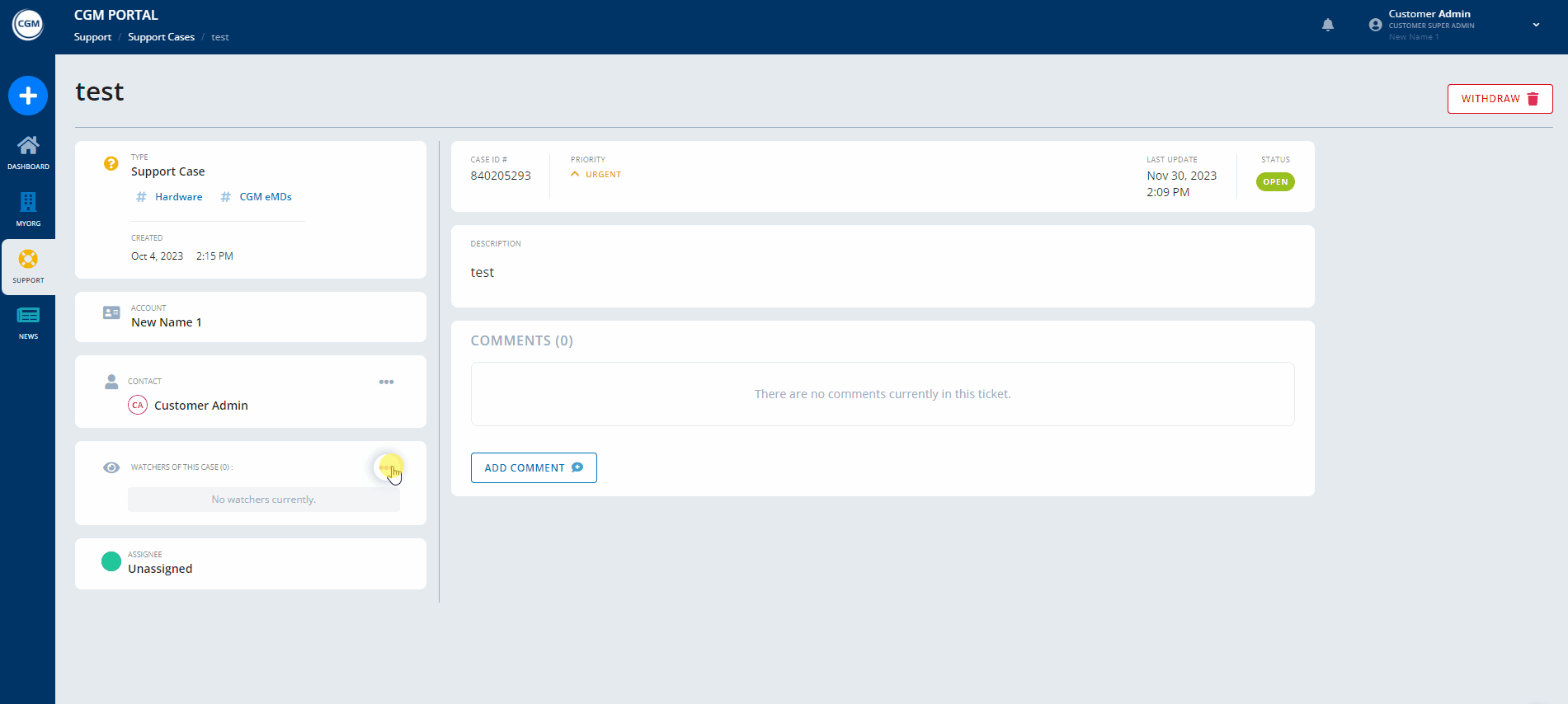Navigate to Support breadcrumb link
This screenshot has width=1568, height=704.
point(92,37)
